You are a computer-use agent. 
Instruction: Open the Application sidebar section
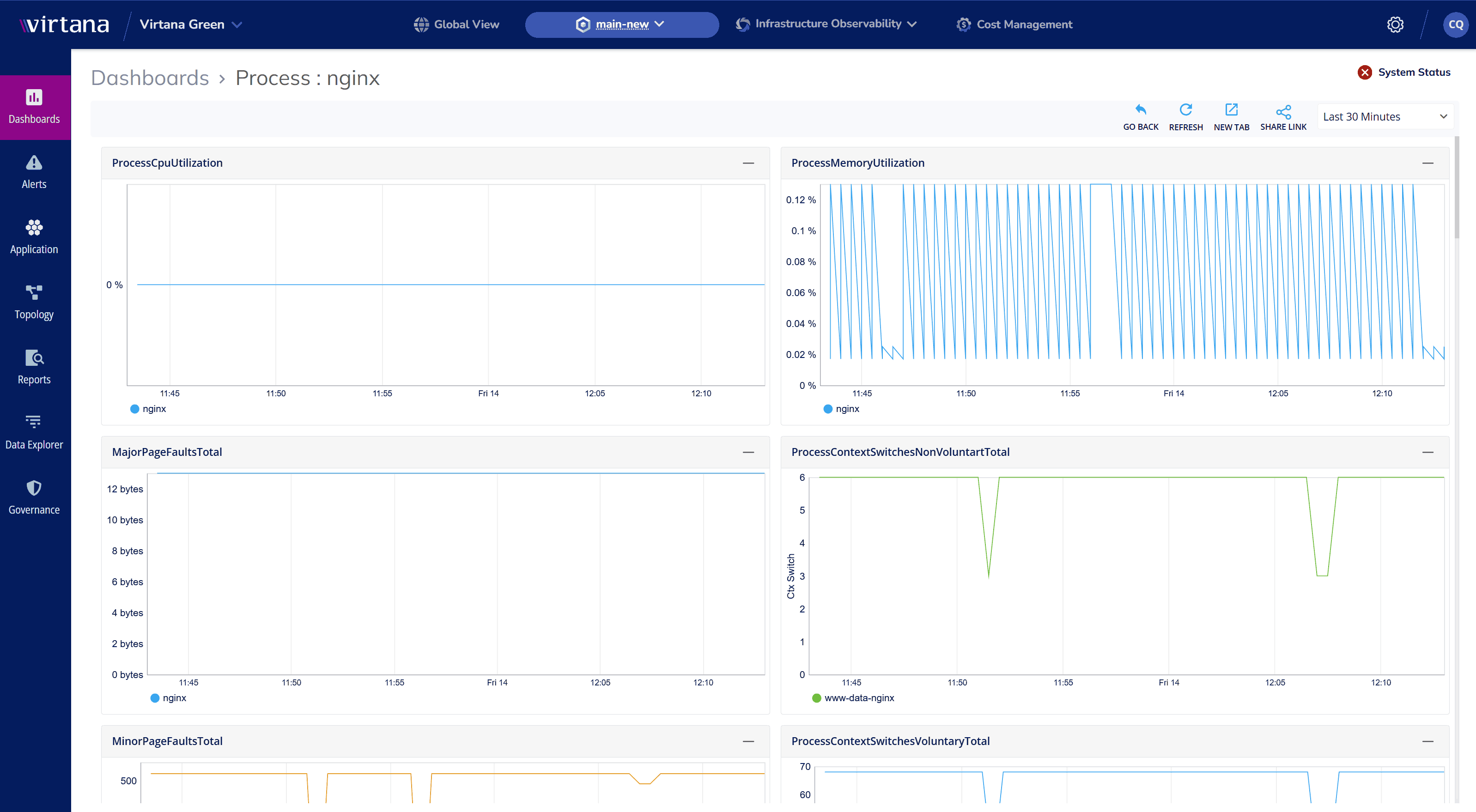[x=34, y=236]
